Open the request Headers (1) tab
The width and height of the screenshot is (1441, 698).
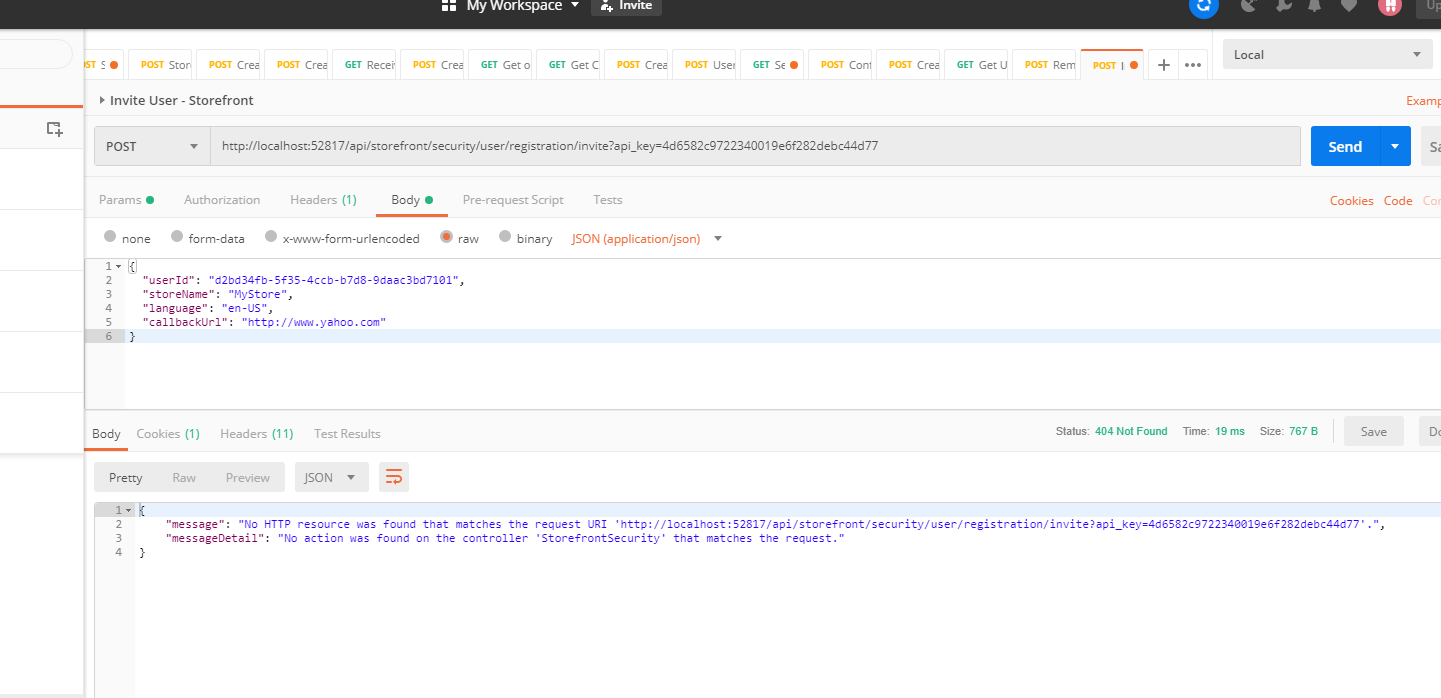(323, 200)
